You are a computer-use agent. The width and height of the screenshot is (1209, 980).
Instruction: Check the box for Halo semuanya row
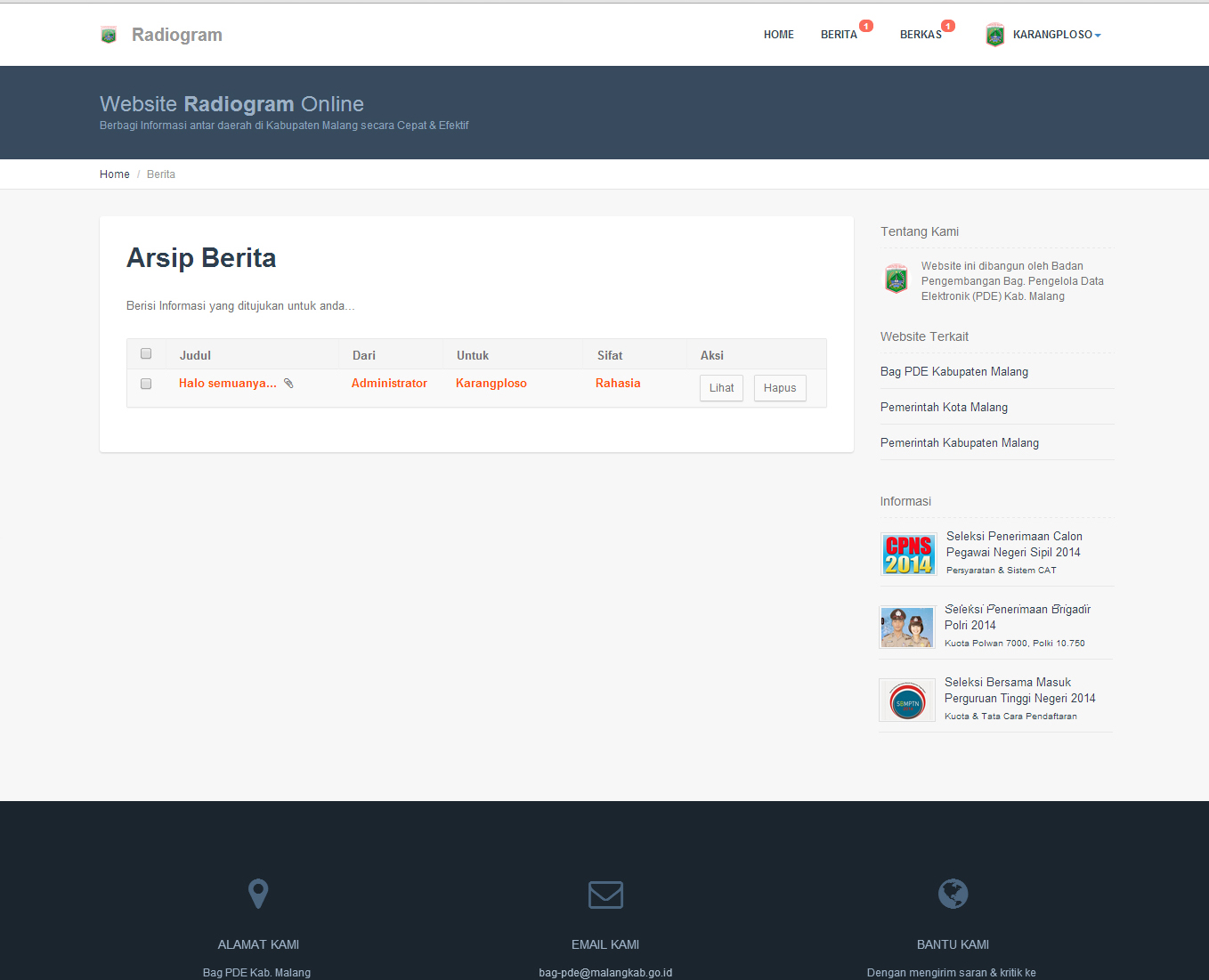pos(146,384)
